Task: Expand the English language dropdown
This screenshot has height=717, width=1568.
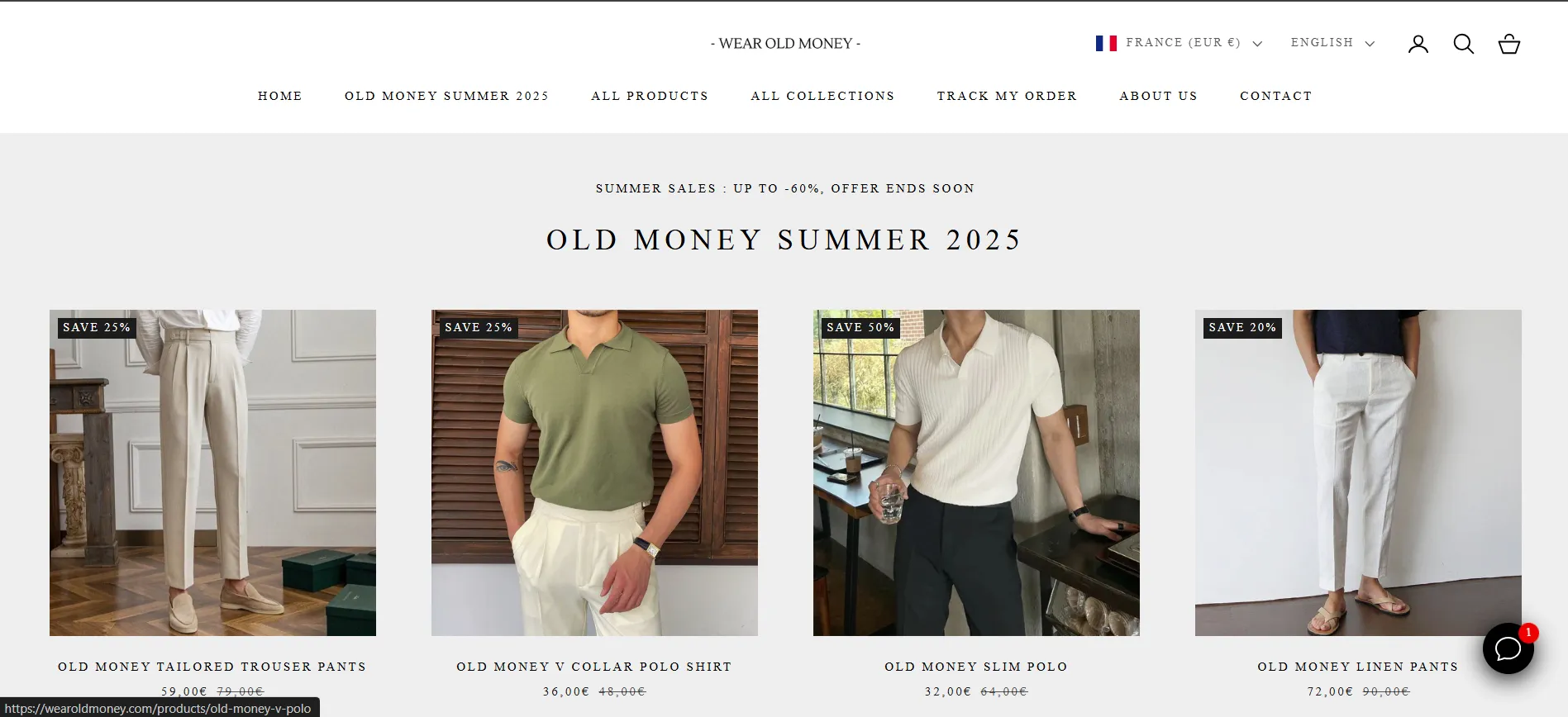Action: (1332, 43)
